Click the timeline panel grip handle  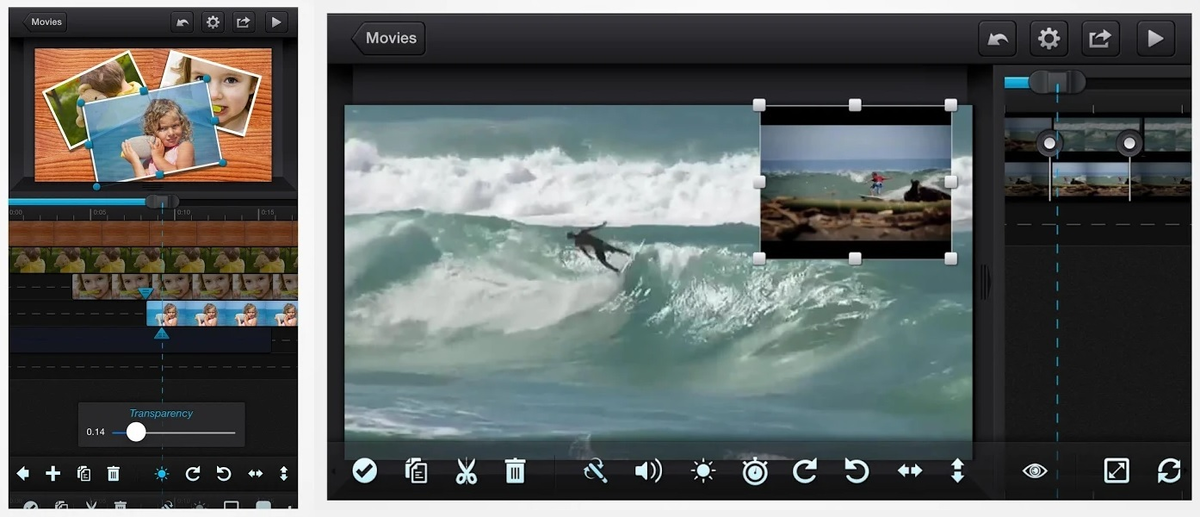(x=986, y=282)
